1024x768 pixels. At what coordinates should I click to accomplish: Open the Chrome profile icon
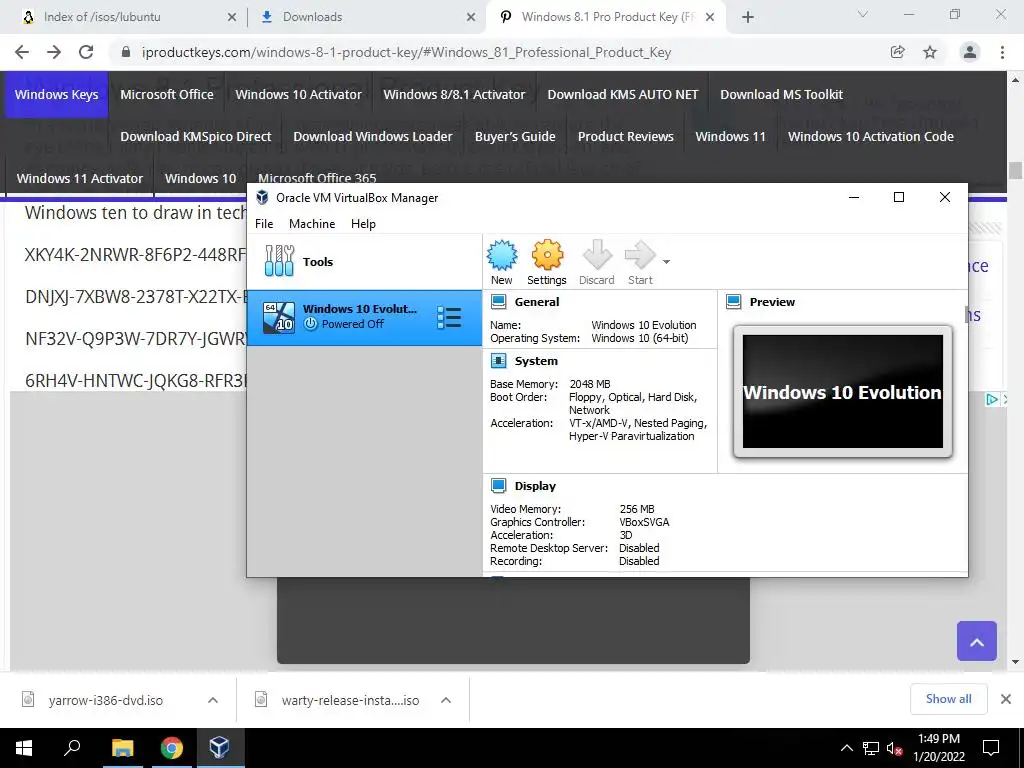(970, 52)
